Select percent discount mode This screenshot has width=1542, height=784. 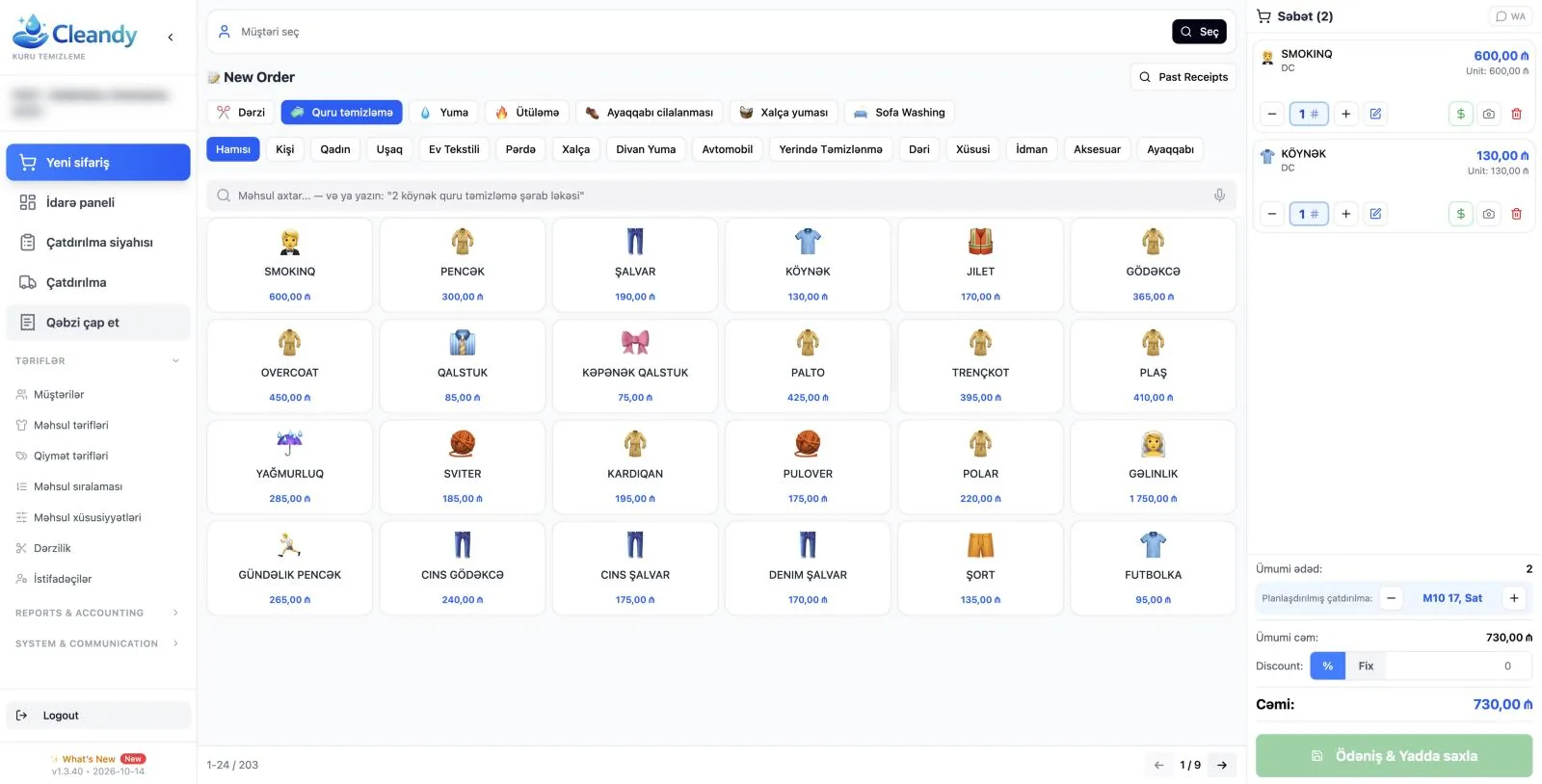pyautogui.click(x=1327, y=666)
